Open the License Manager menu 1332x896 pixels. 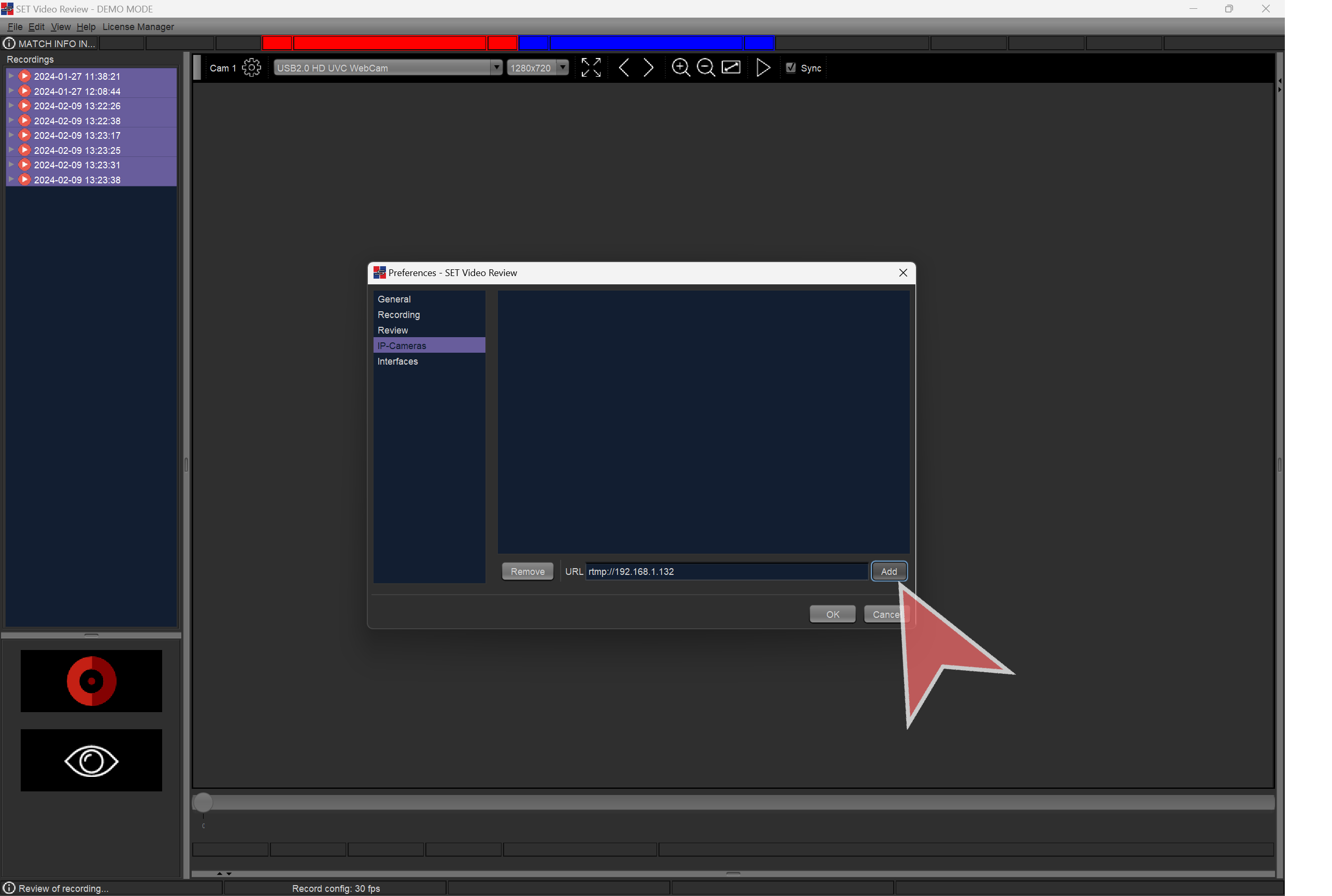138,27
